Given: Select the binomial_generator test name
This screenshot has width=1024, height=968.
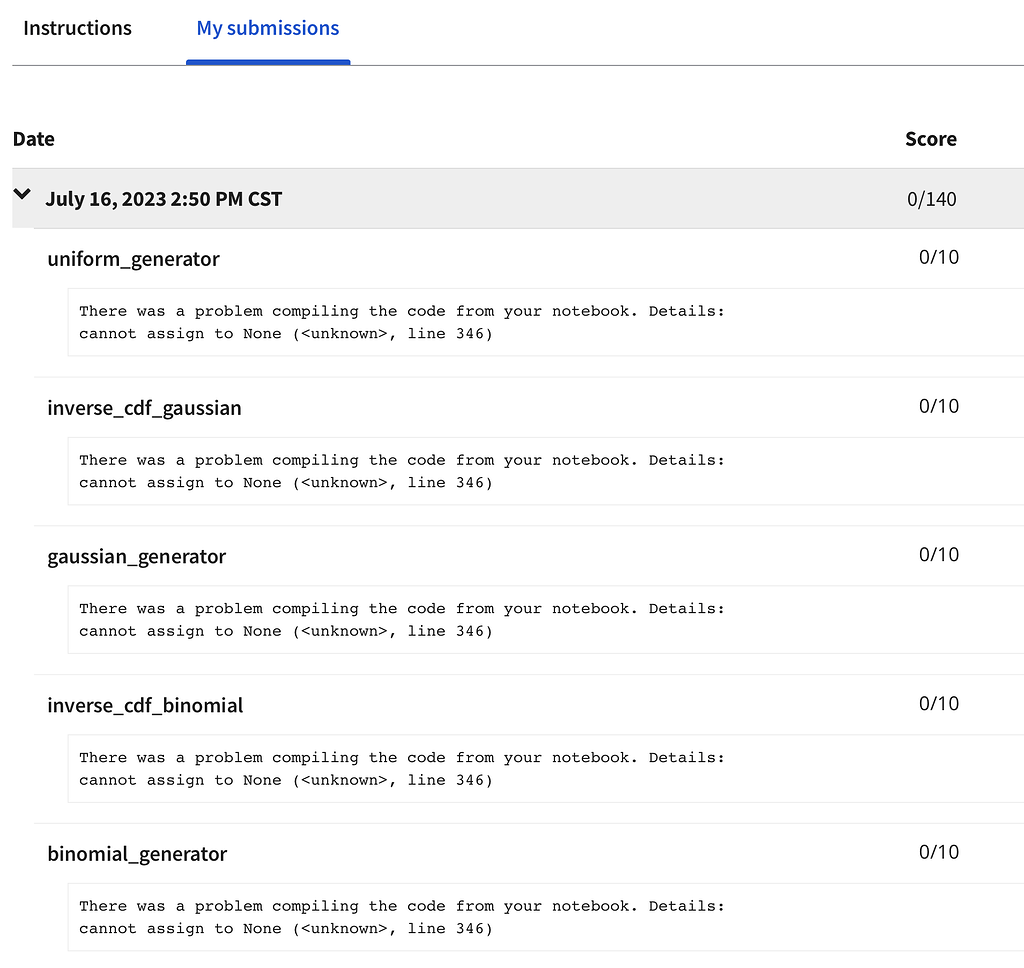Looking at the screenshot, I should (137, 854).
